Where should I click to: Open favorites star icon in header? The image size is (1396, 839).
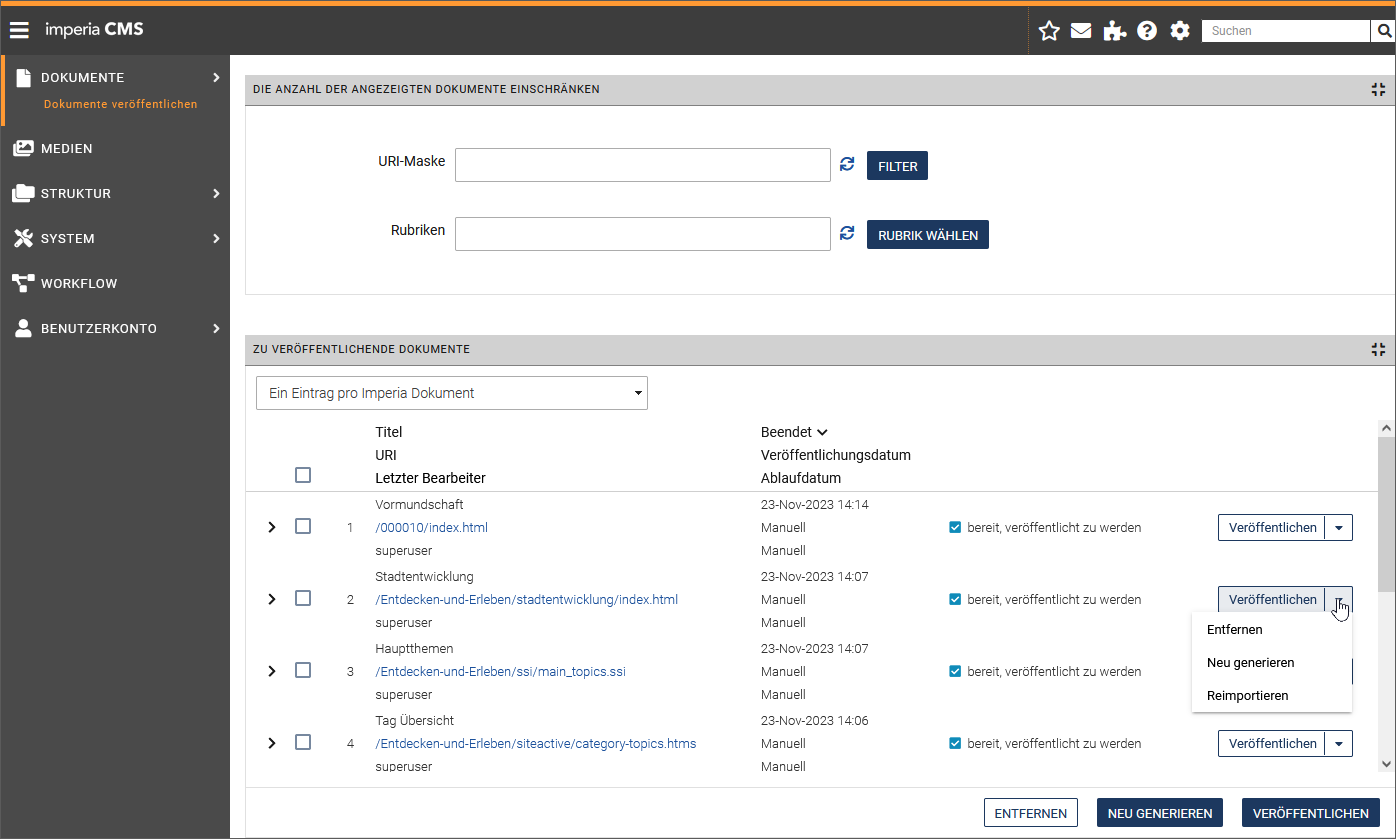tap(1049, 31)
